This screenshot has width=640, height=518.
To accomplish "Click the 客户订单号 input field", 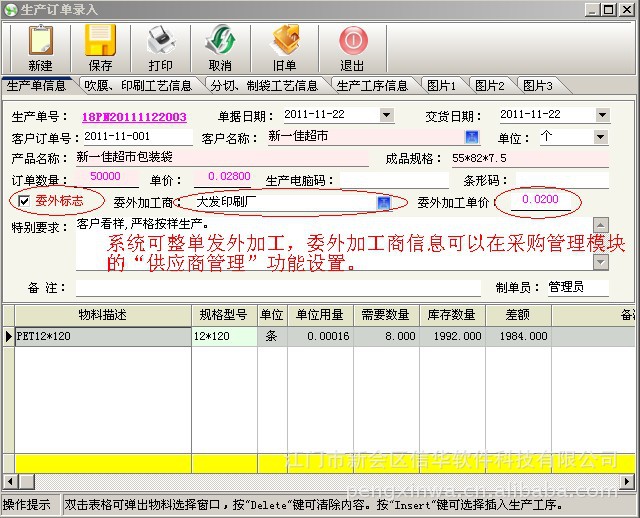I will (x=138, y=137).
